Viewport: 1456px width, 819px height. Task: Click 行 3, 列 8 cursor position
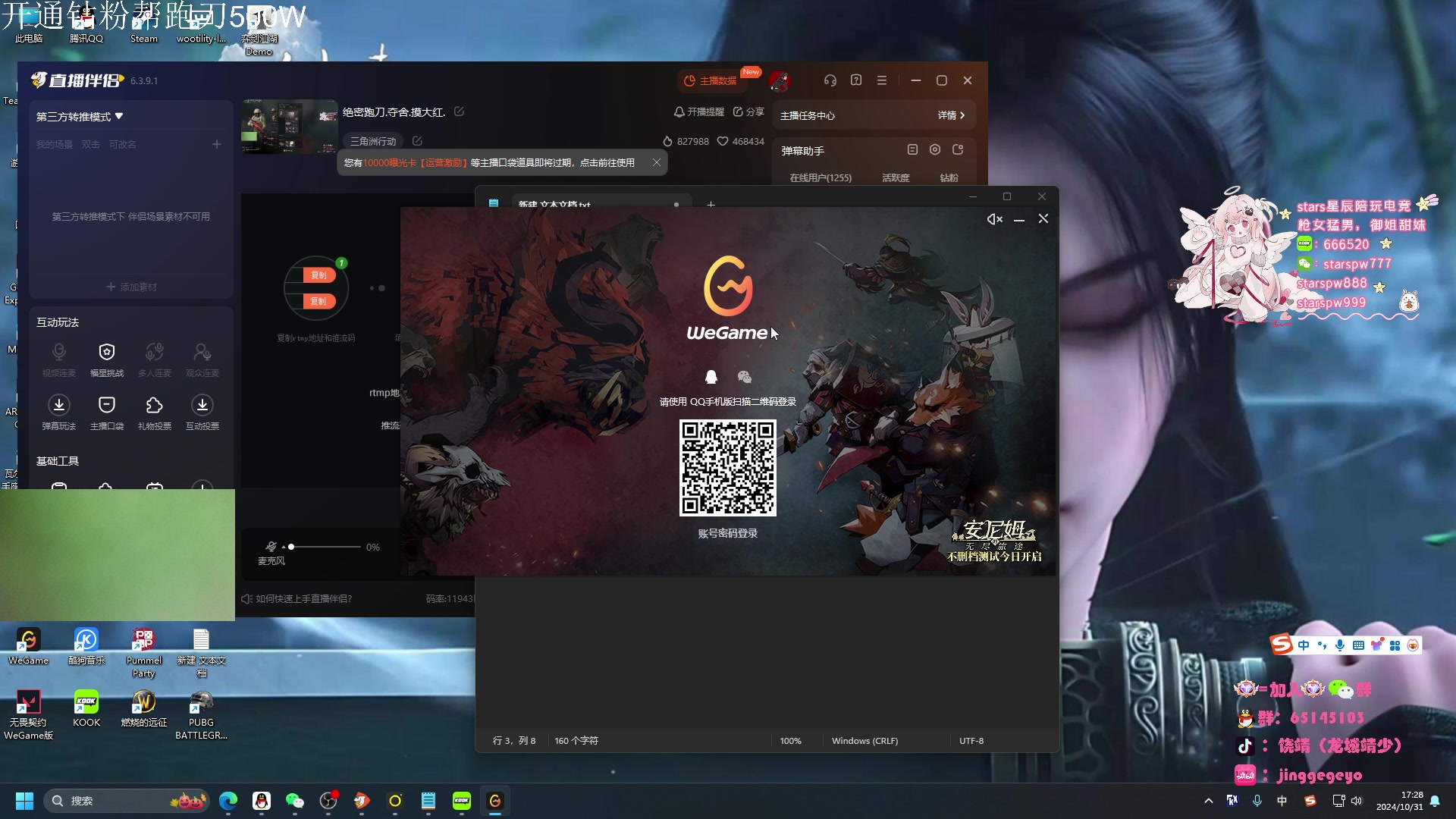point(514,741)
